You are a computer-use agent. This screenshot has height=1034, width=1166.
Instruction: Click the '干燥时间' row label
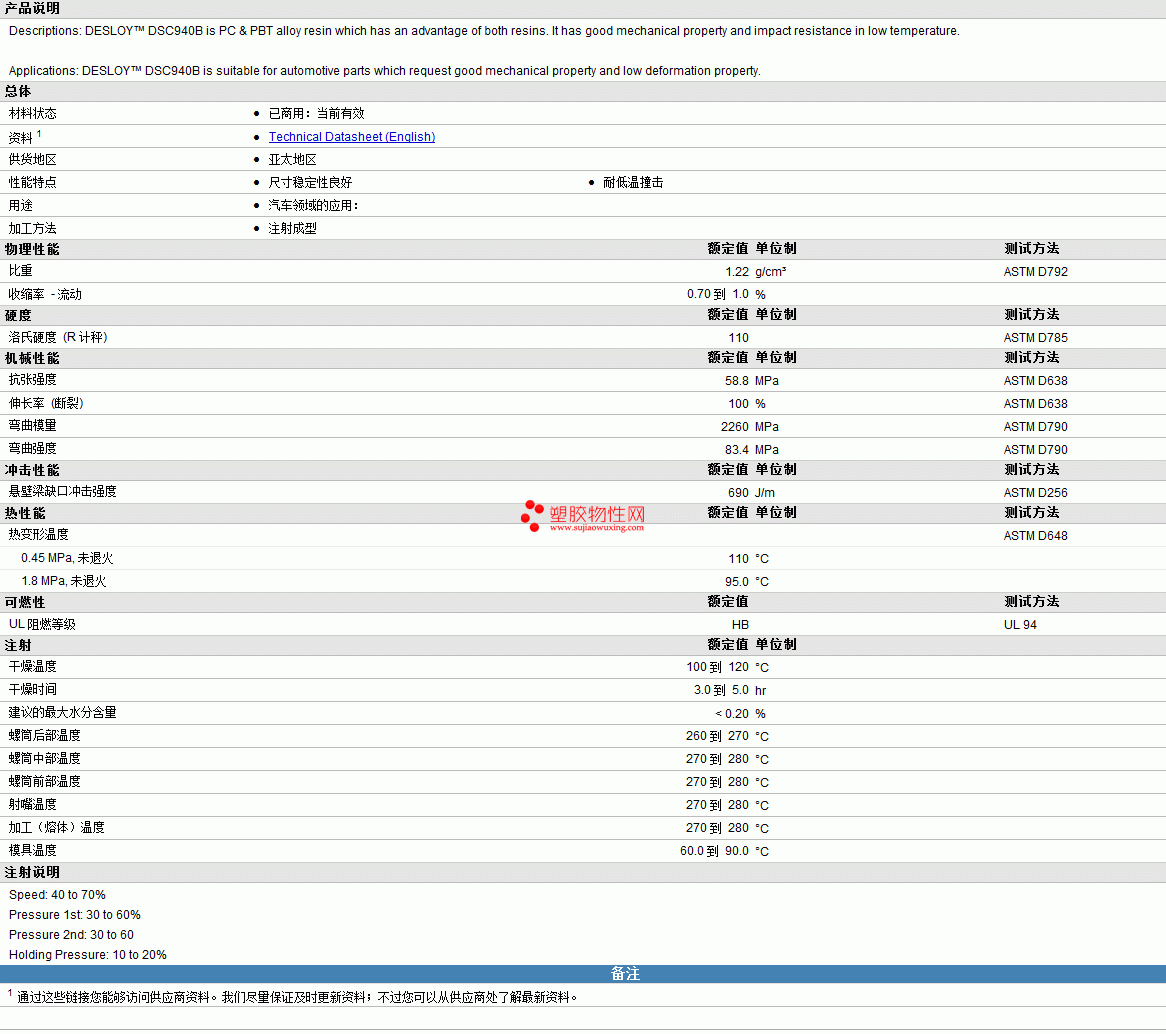pyautogui.click(x=33, y=690)
